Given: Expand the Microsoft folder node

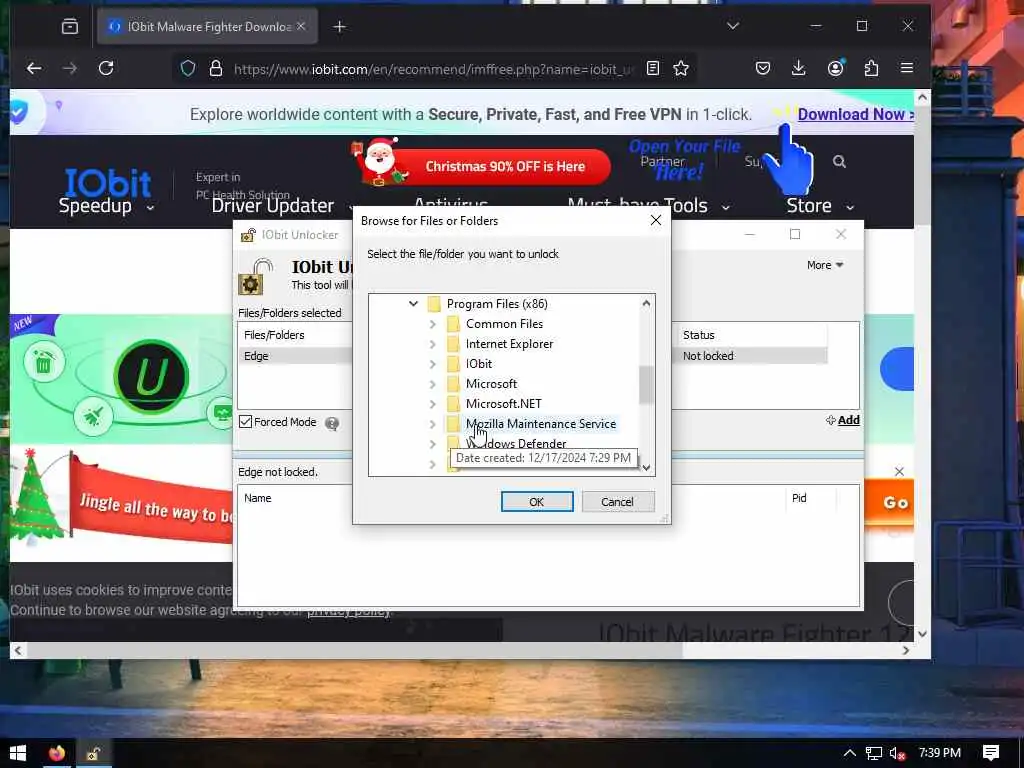Looking at the screenshot, I should (432, 384).
